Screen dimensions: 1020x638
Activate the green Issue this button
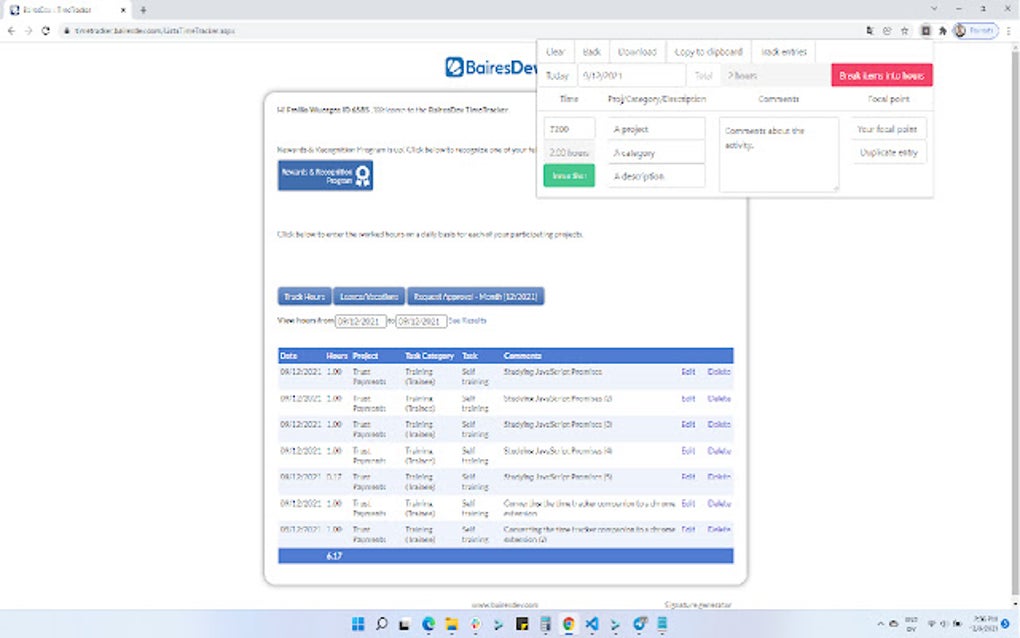click(x=568, y=175)
